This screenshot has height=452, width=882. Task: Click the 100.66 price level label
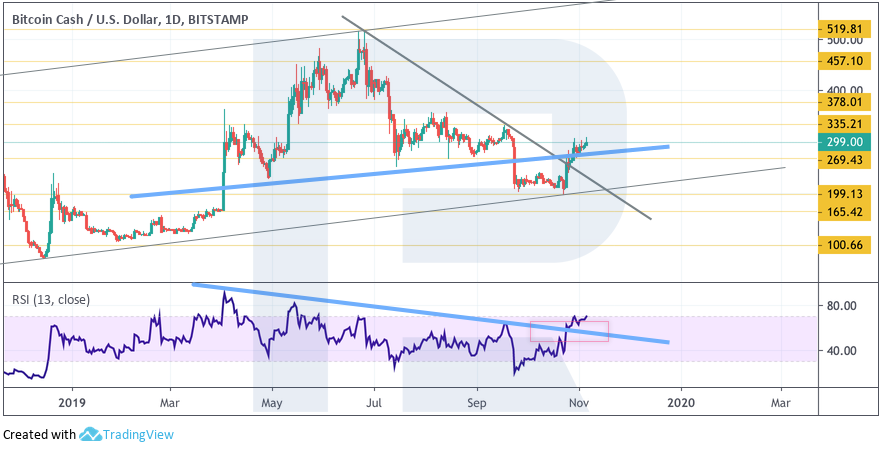pyautogui.click(x=845, y=245)
